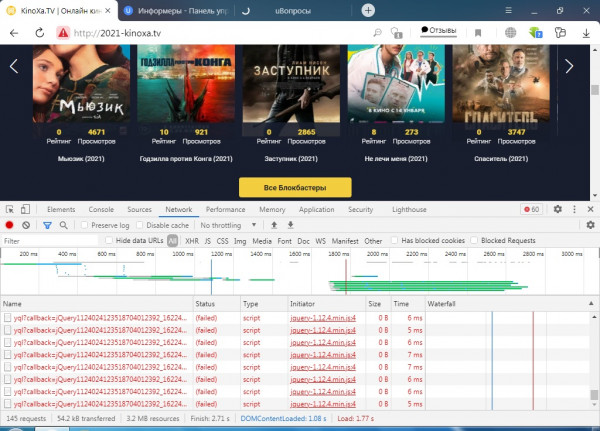Screen dimensions: 600x431
Task: Switch to the Console tab
Action: [x=101, y=209]
